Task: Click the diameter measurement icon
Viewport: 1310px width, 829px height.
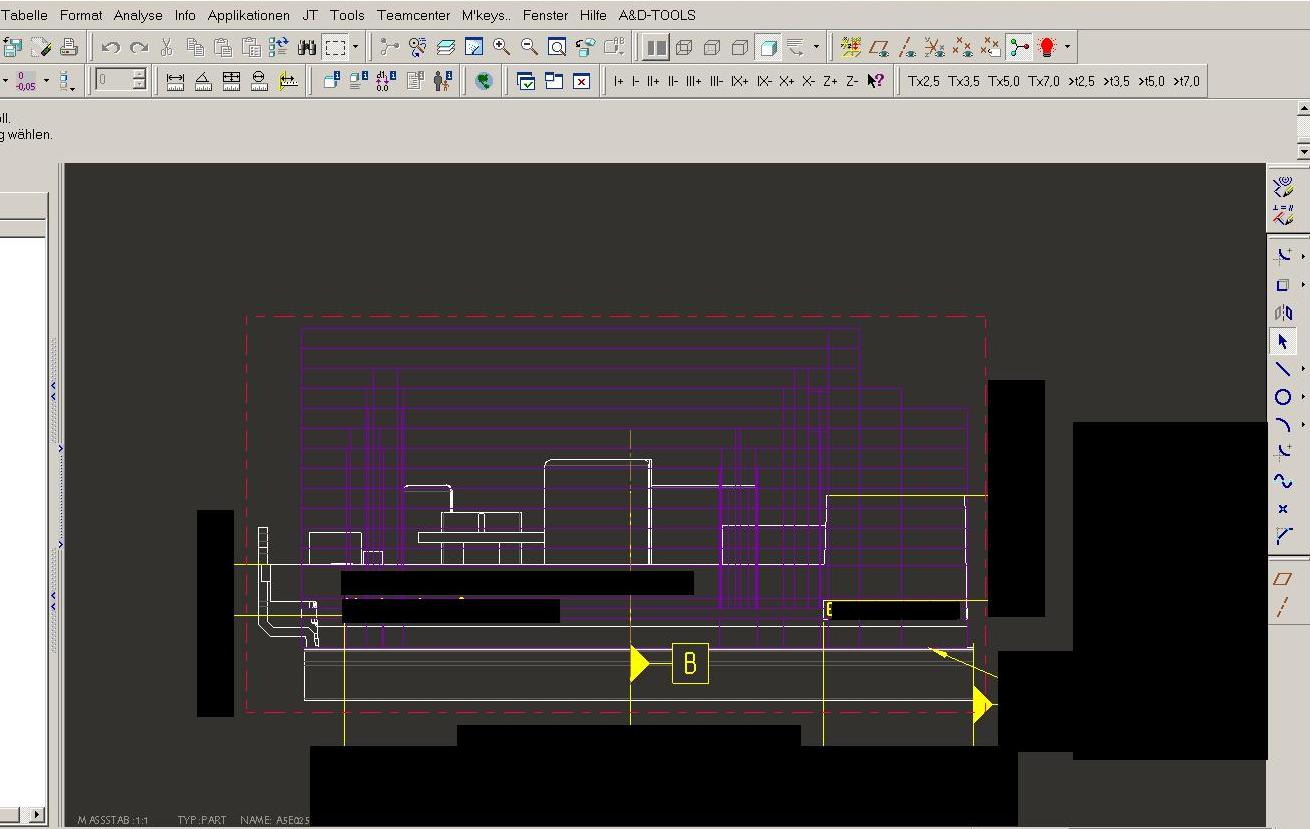Action: click(x=259, y=81)
